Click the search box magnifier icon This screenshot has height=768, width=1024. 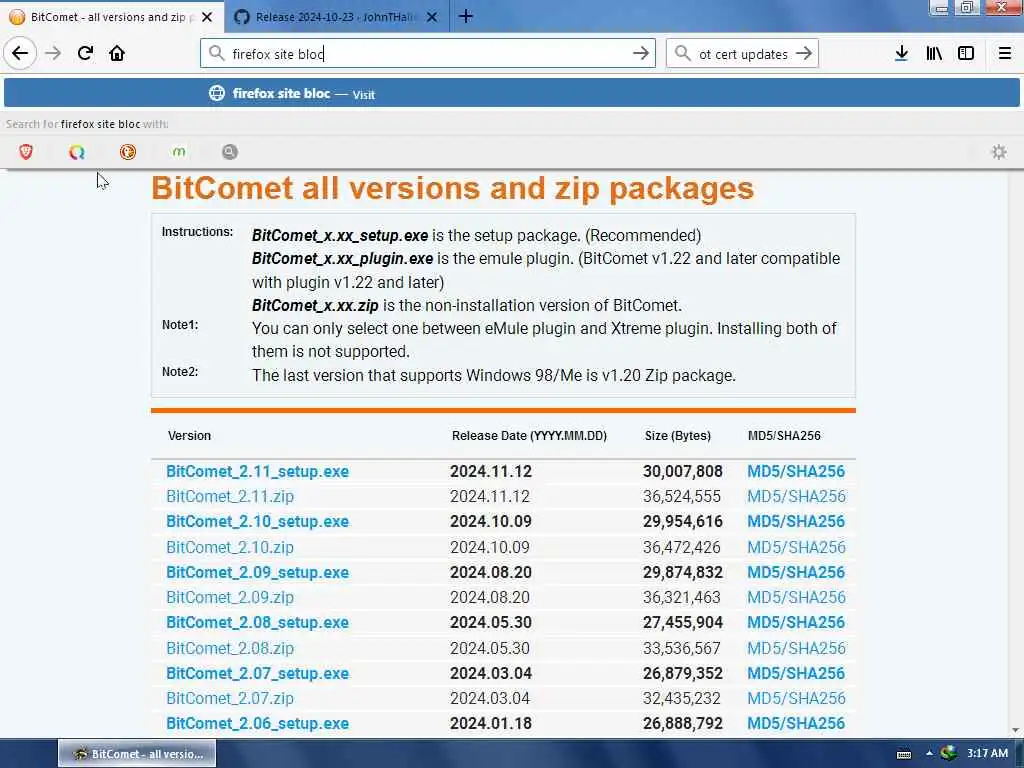(682, 53)
